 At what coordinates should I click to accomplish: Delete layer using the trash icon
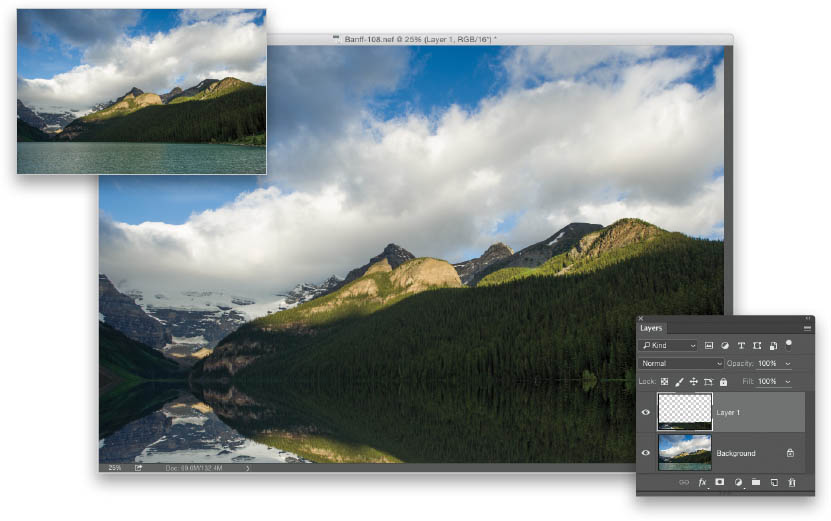(791, 482)
